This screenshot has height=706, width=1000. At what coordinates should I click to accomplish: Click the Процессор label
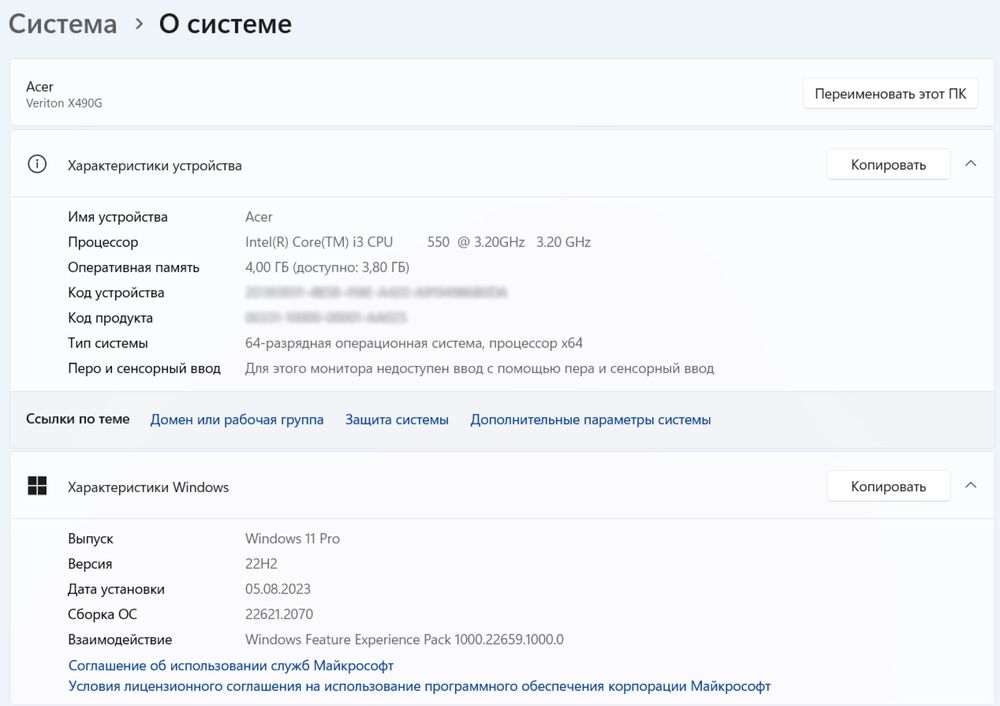103,242
